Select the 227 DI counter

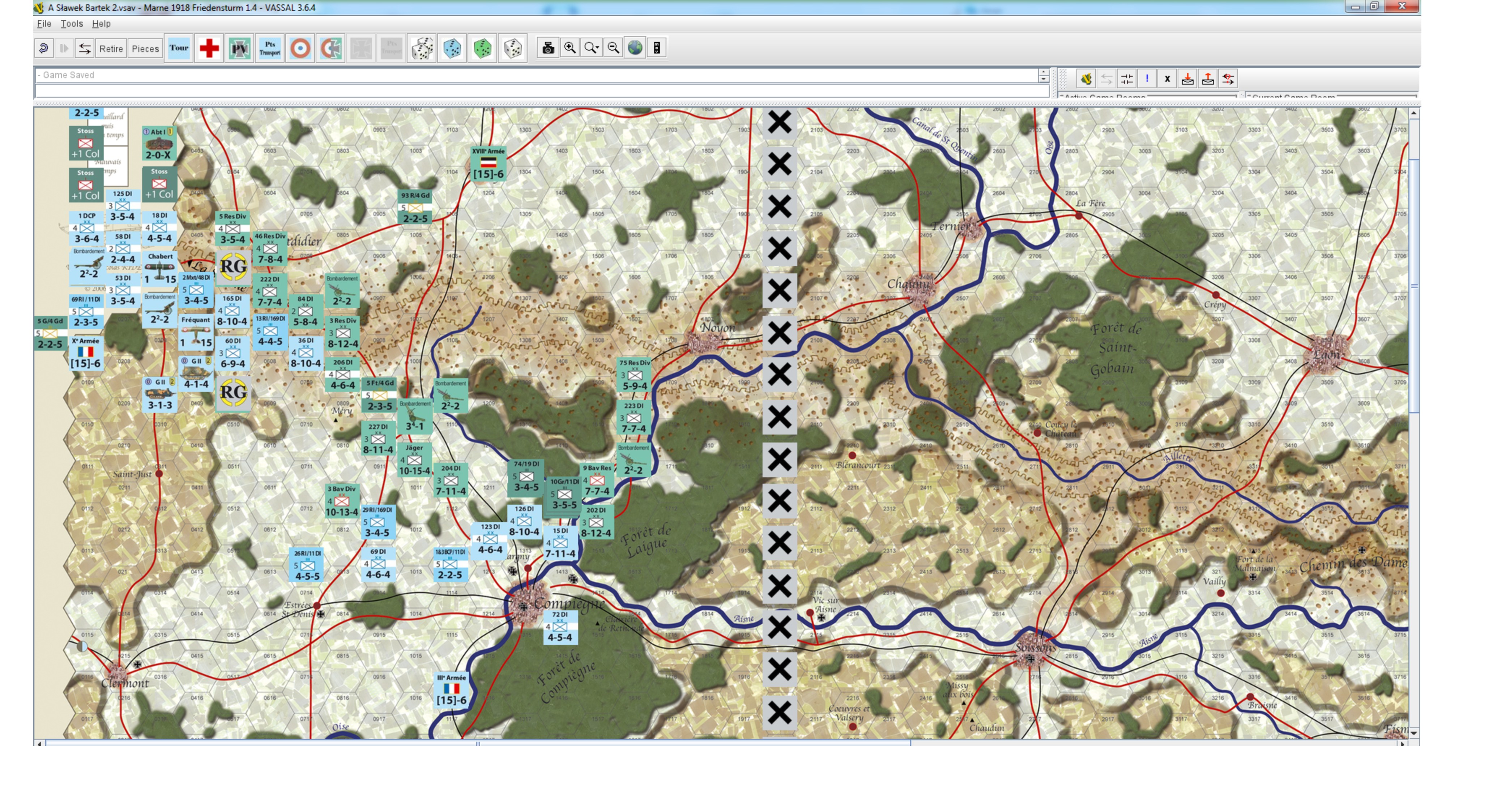(x=378, y=439)
